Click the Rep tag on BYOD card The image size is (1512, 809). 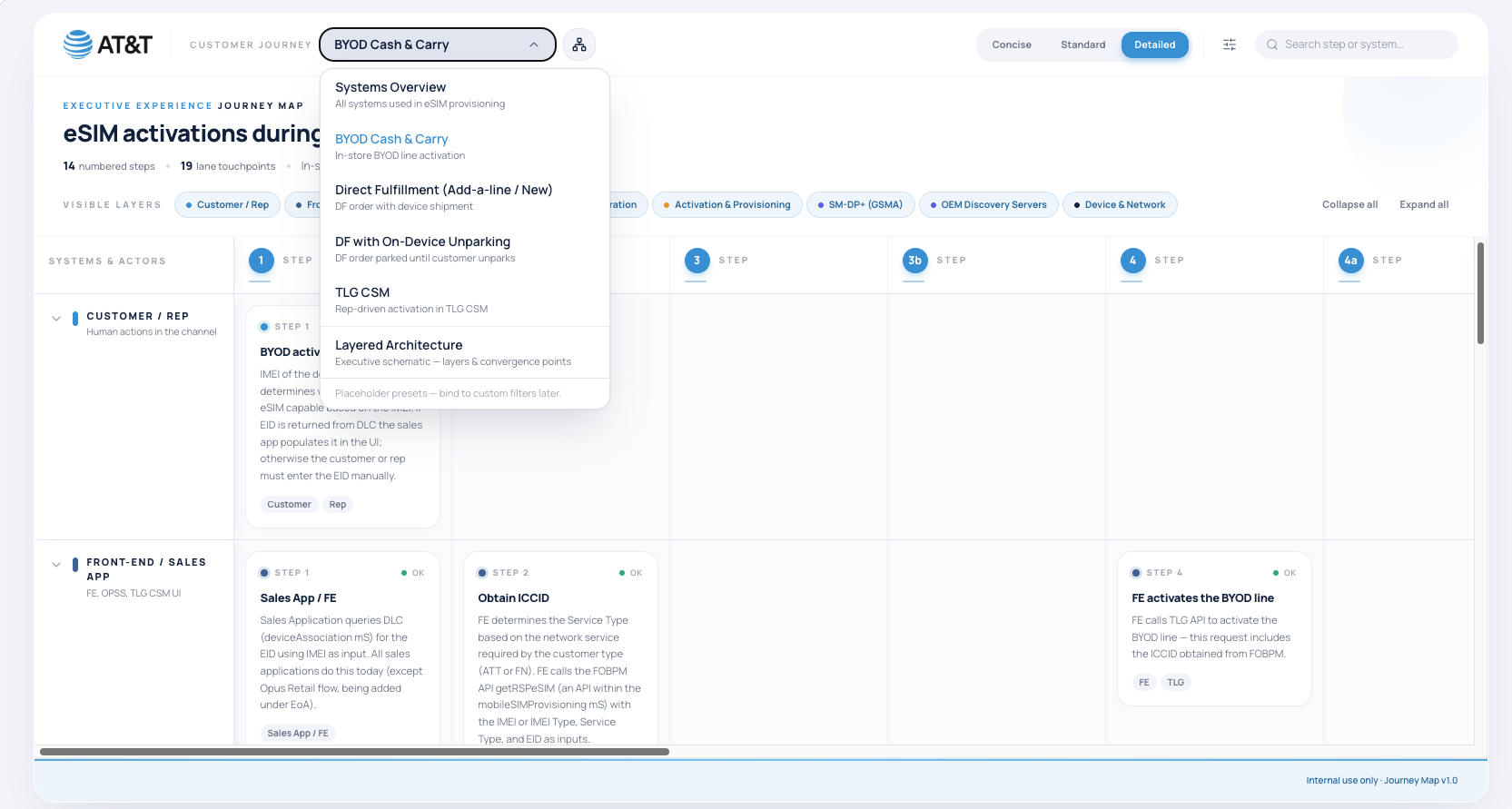(x=338, y=505)
